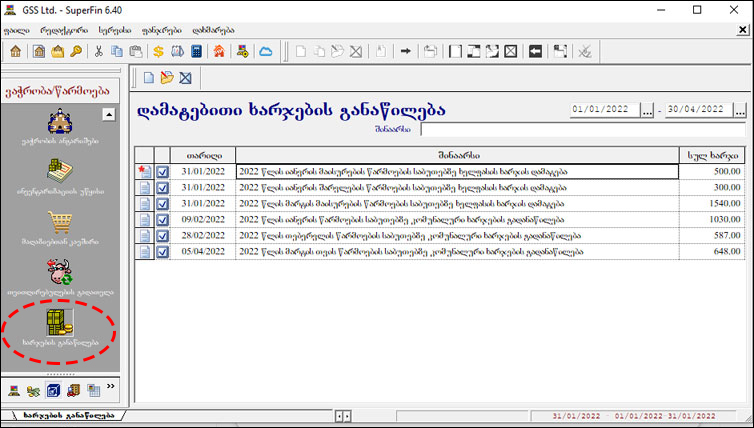
Task: Open the ფაილი menu
Action: pyautogui.click(x=17, y=30)
